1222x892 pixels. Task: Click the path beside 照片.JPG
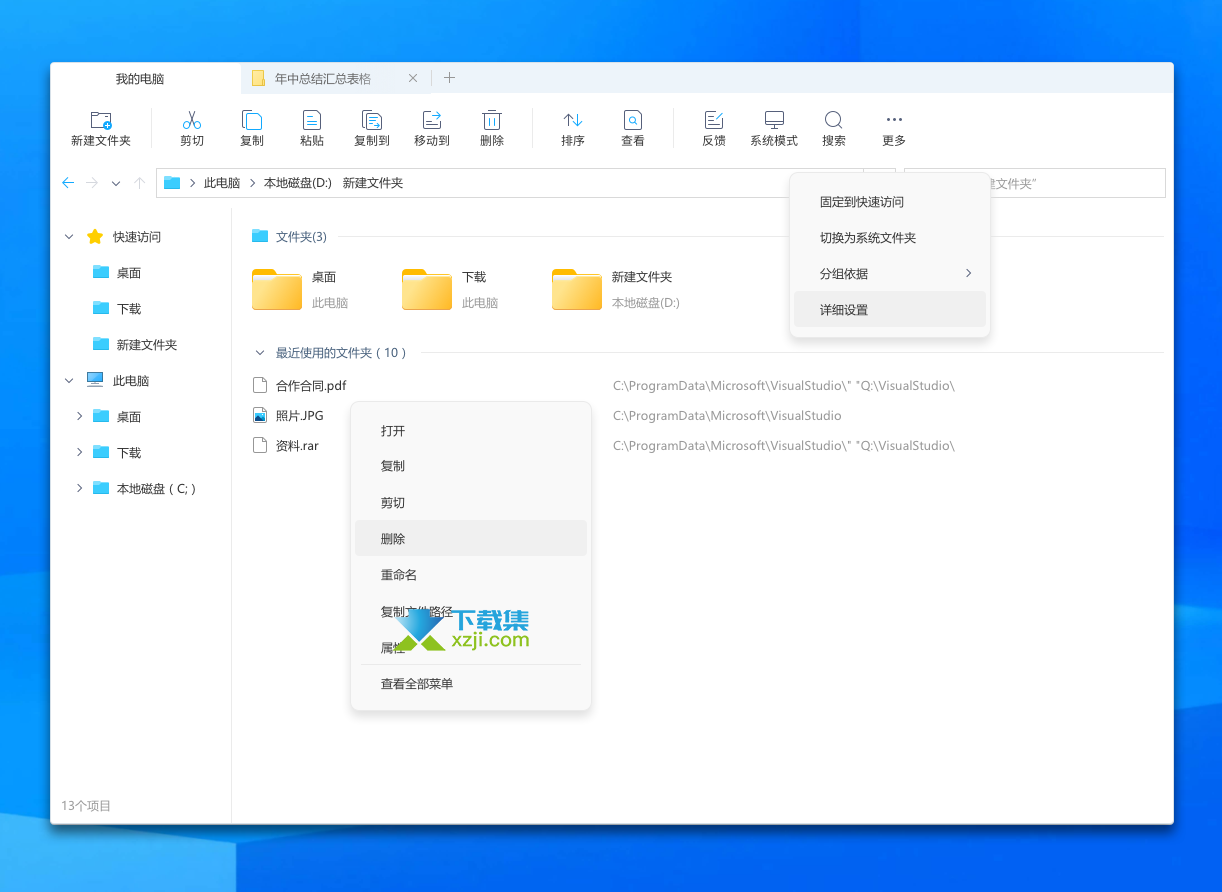[x=727, y=415]
